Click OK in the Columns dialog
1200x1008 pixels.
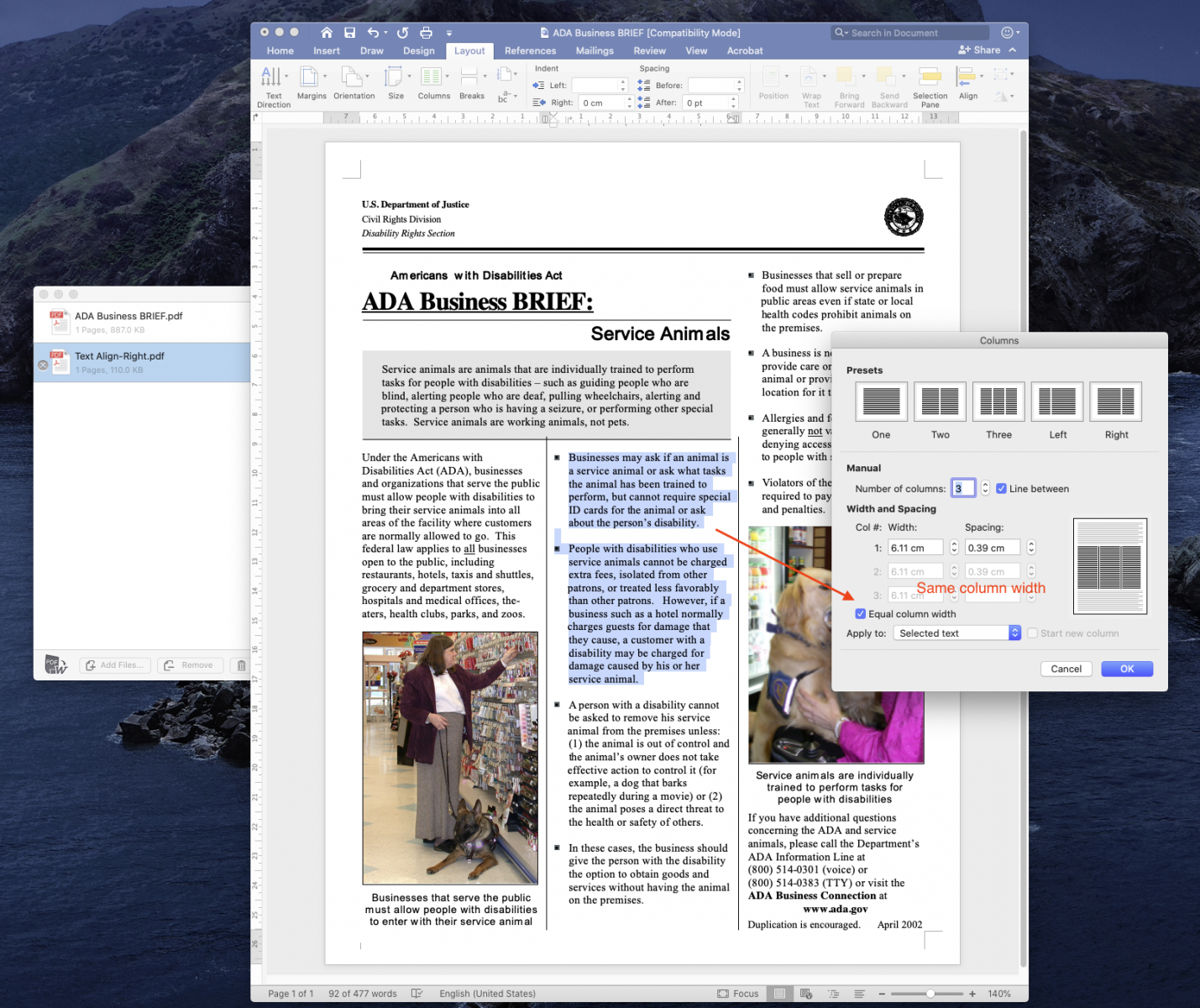[1126, 669]
